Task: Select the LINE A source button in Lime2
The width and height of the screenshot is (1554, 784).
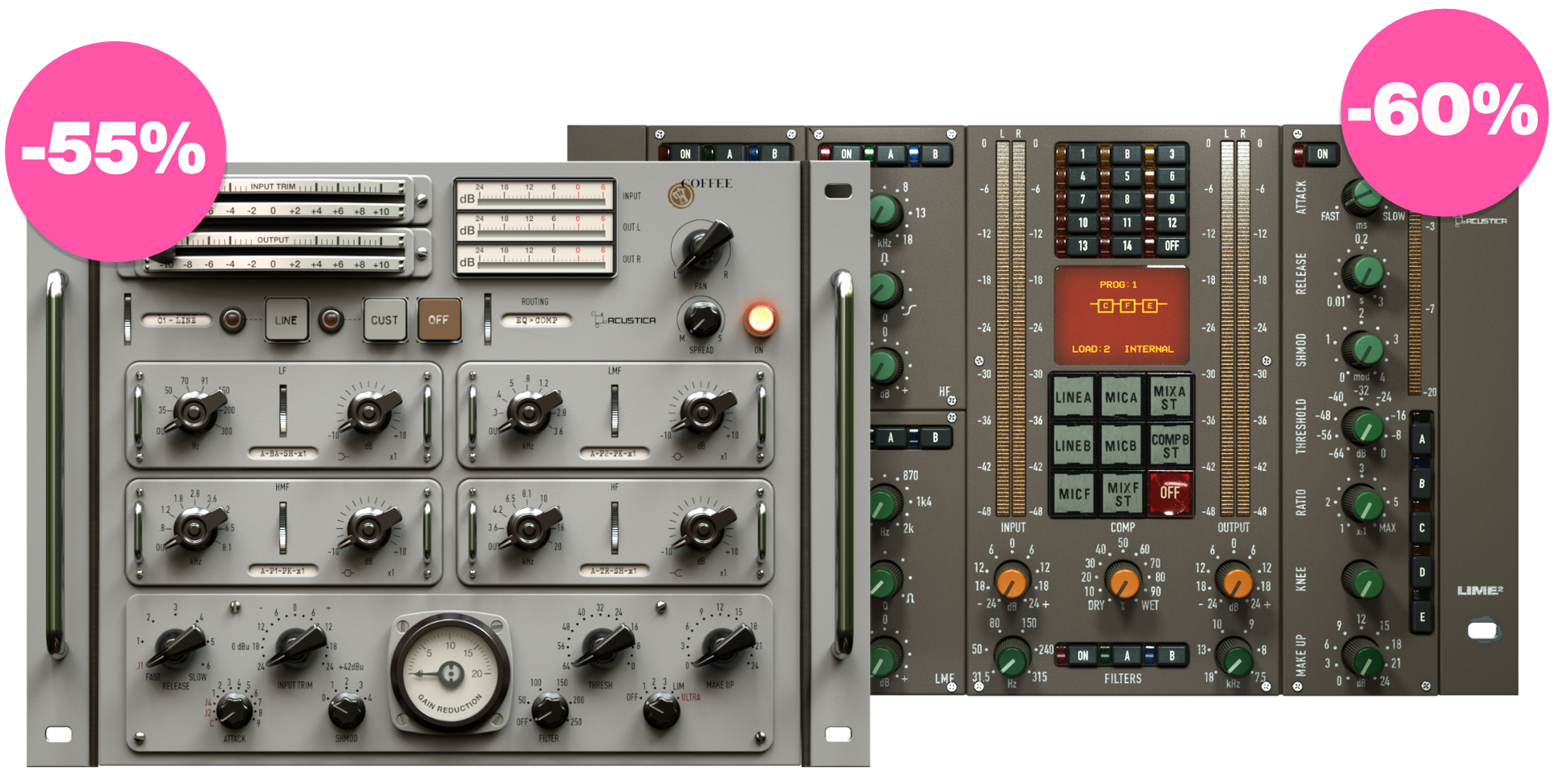Action: point(1073,397)
